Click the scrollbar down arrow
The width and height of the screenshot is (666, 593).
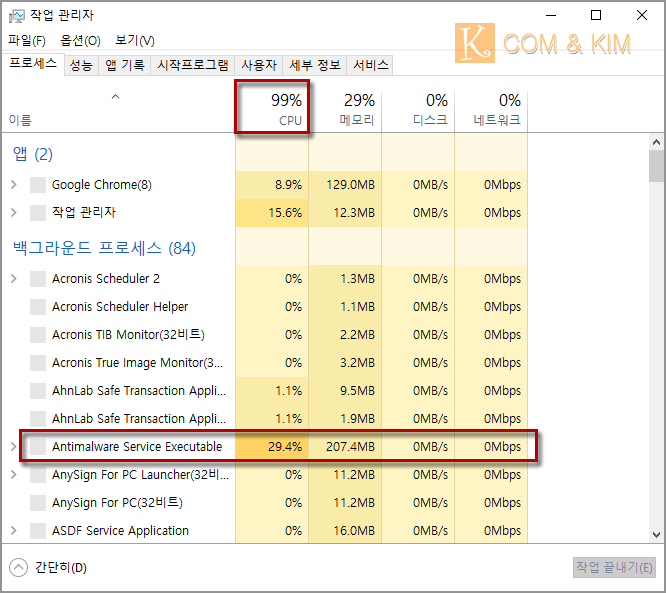657,535
